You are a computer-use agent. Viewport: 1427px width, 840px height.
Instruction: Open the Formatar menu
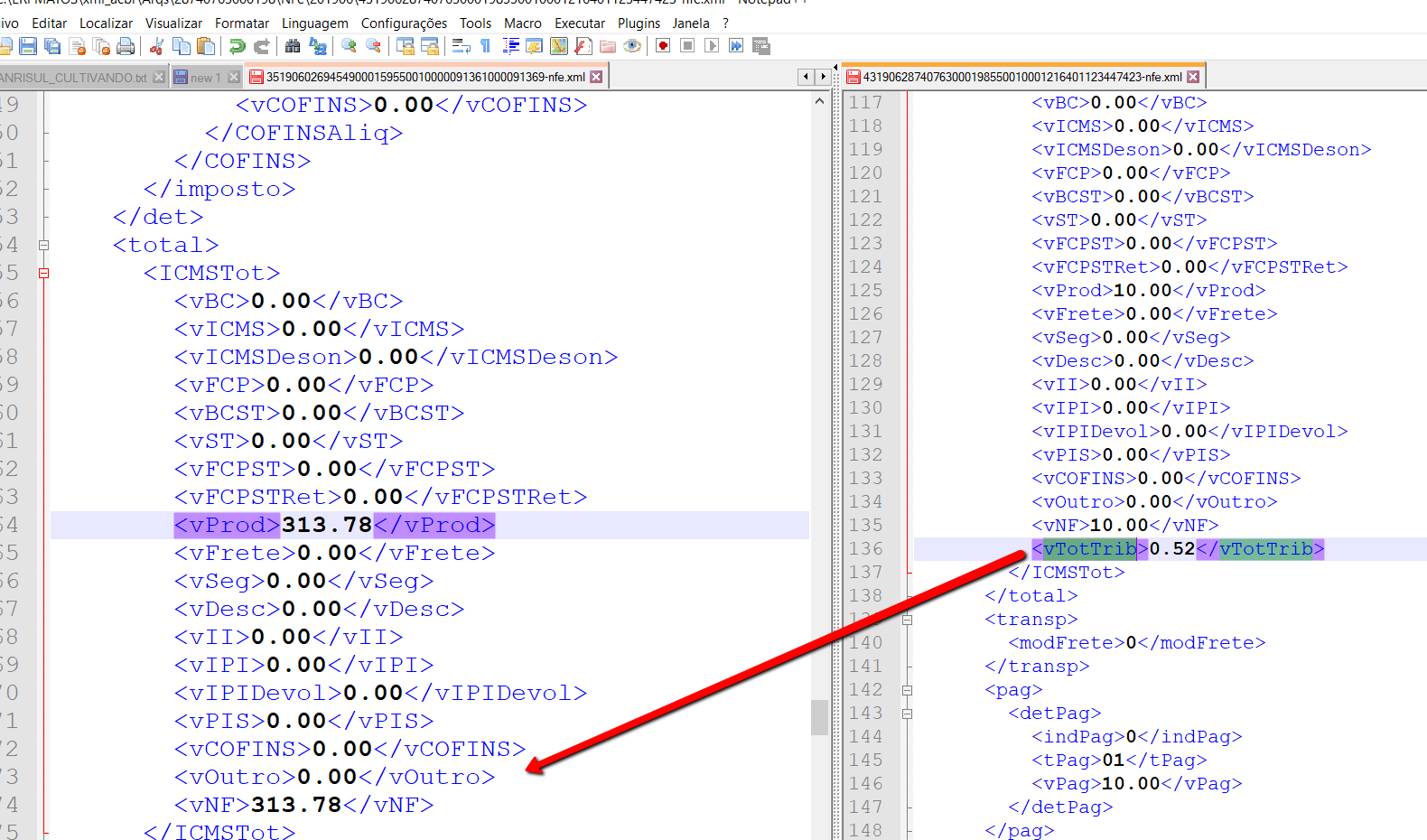[242, 23]
